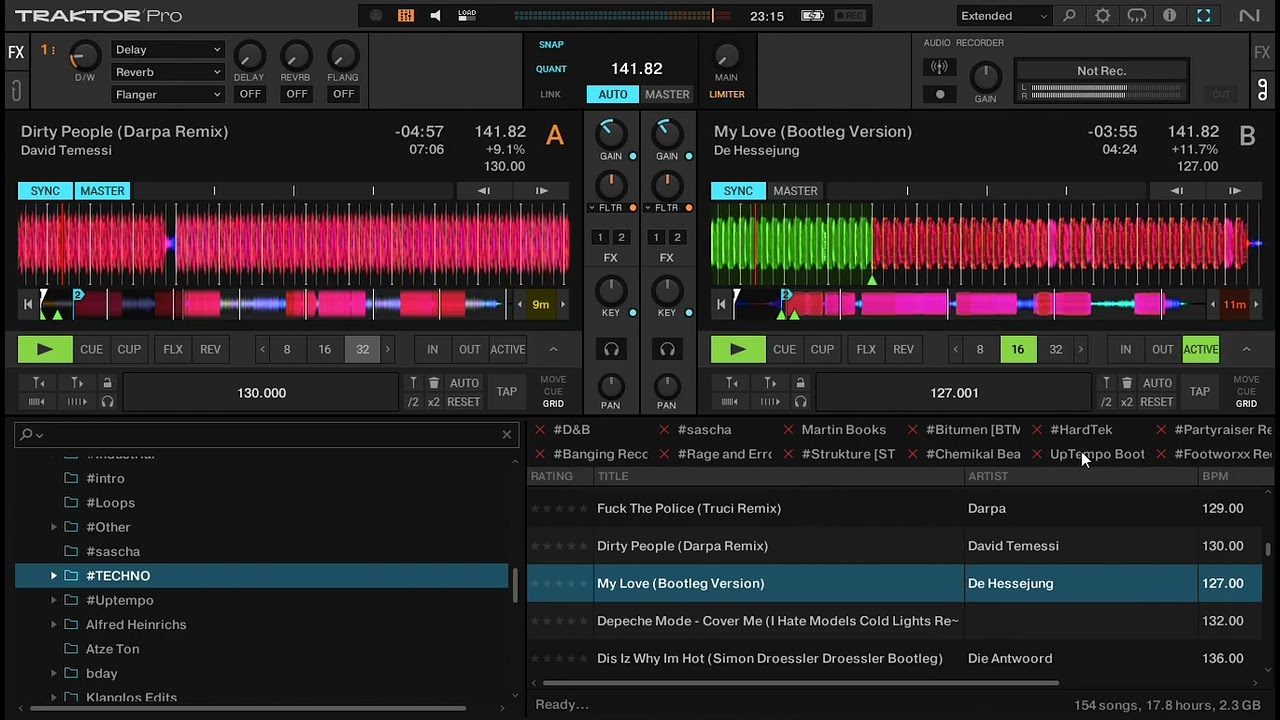Start playback on deck A with the play button
The image size is (1280, 720).
[x=45, y=349]
